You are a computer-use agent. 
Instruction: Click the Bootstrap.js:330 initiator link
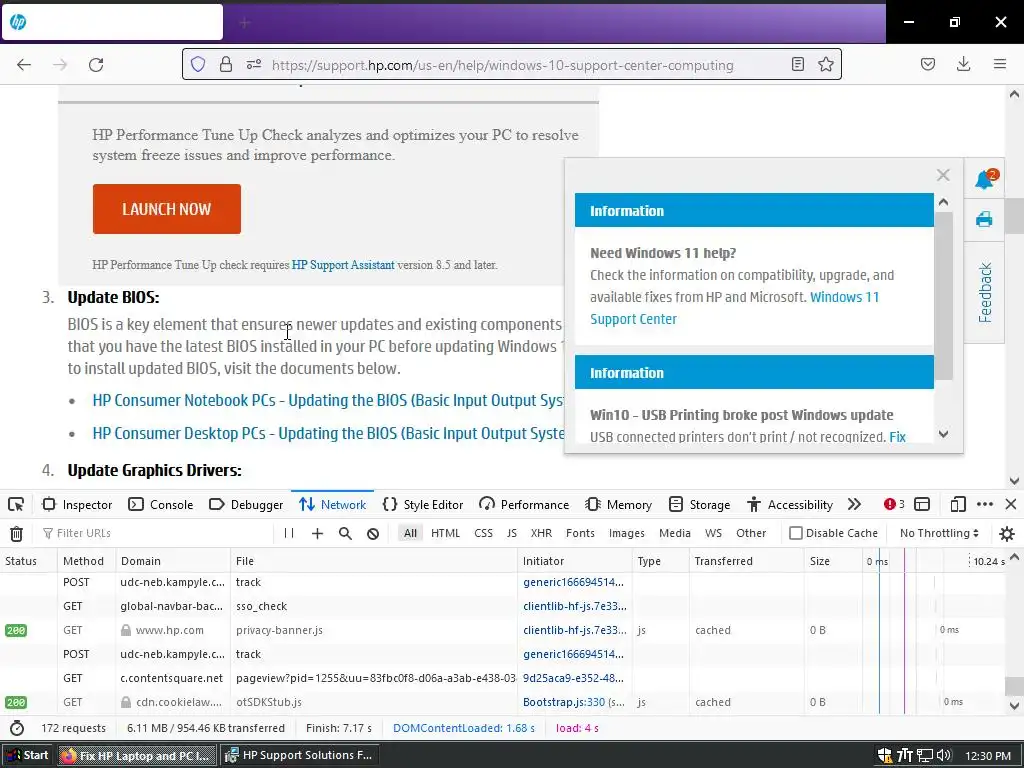click(564, 702)
